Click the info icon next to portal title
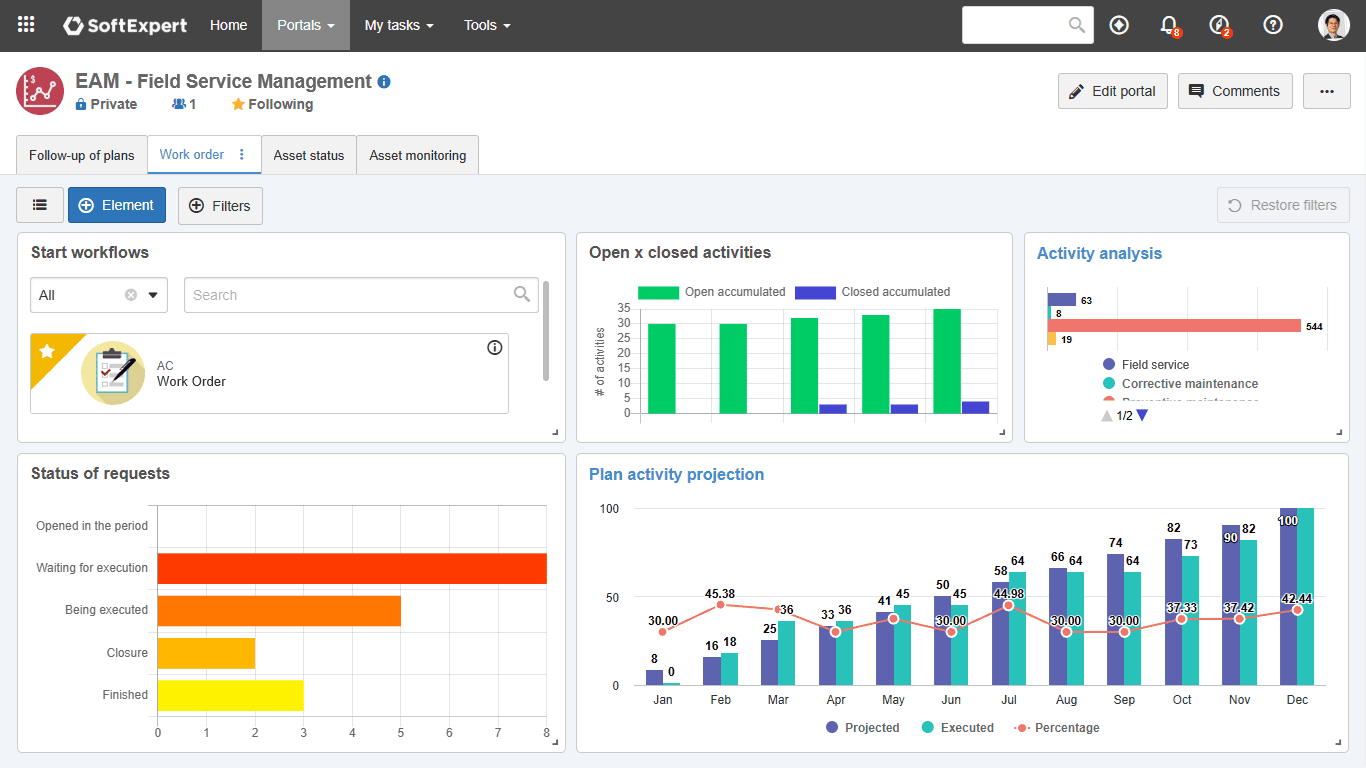The height and width of the screenshot is (768, 1366). point(384,82)
